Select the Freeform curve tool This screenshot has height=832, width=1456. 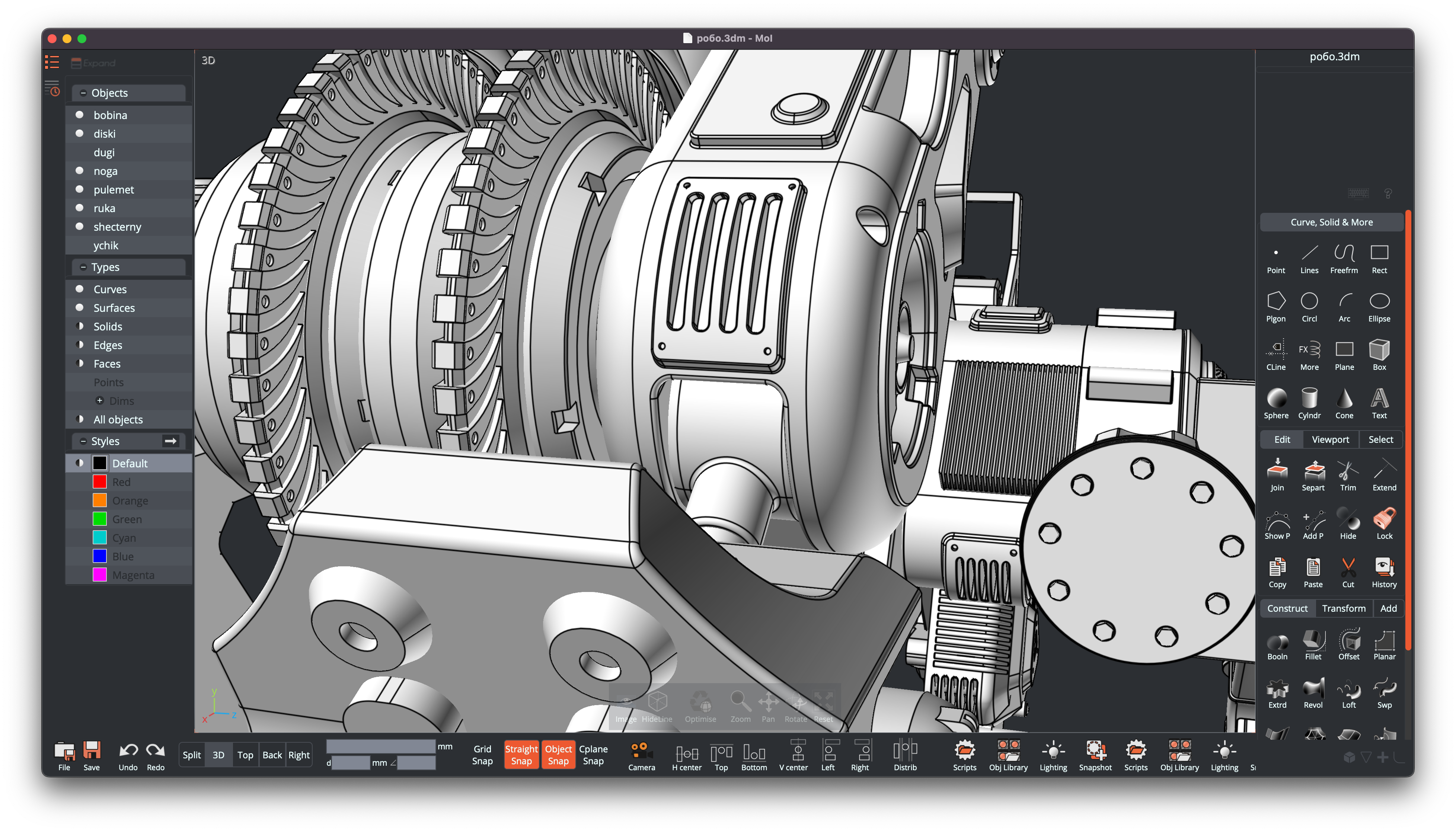click(1344, 258)
